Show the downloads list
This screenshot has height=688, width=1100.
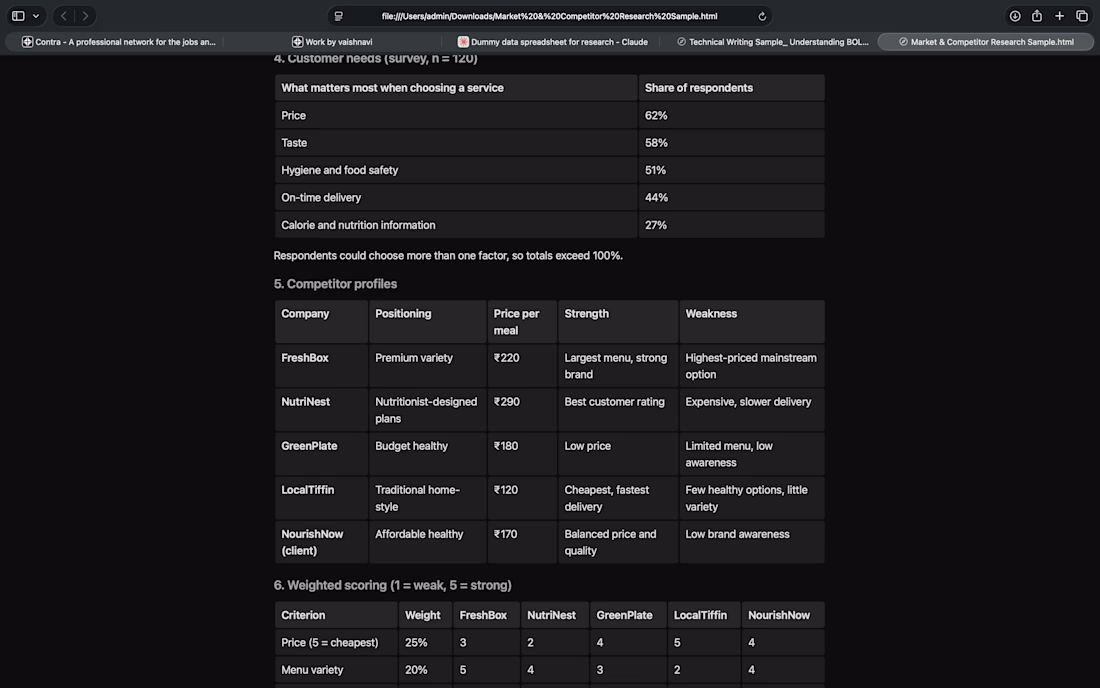click(x=1014, y=15)
